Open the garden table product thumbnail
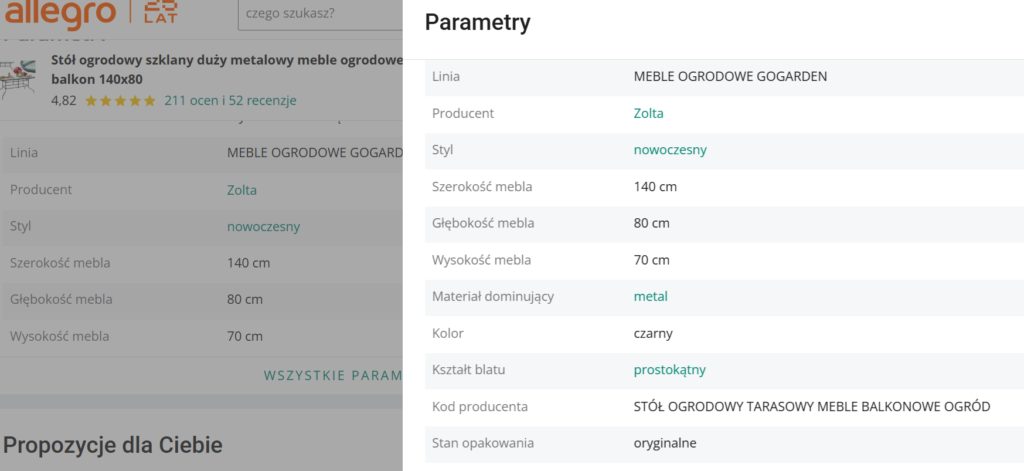The height and width of the screenshot is (471, 1024). click(x=18, y=78)
